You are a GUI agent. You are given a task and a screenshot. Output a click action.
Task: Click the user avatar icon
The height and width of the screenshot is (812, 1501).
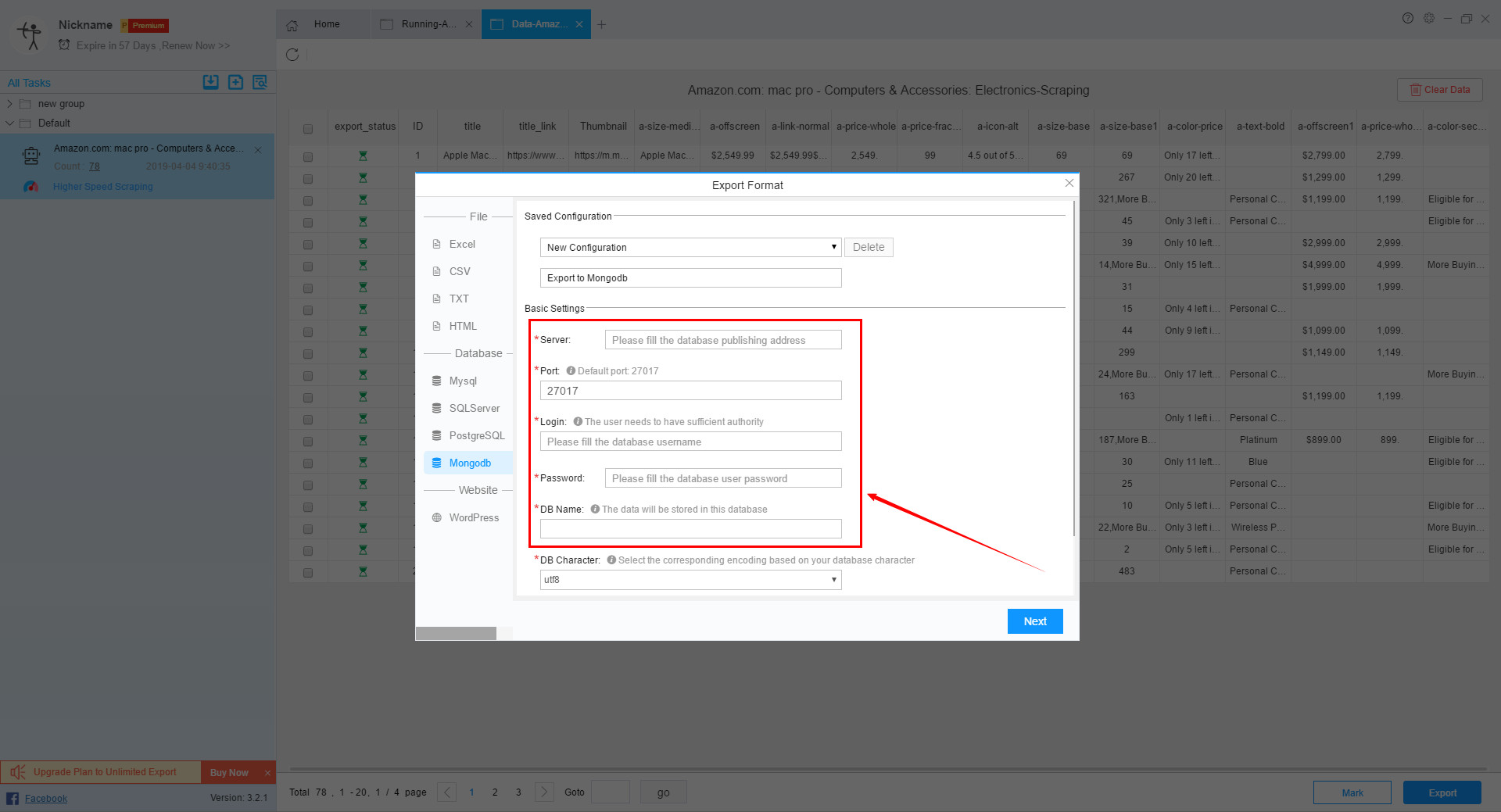point(31,35)
